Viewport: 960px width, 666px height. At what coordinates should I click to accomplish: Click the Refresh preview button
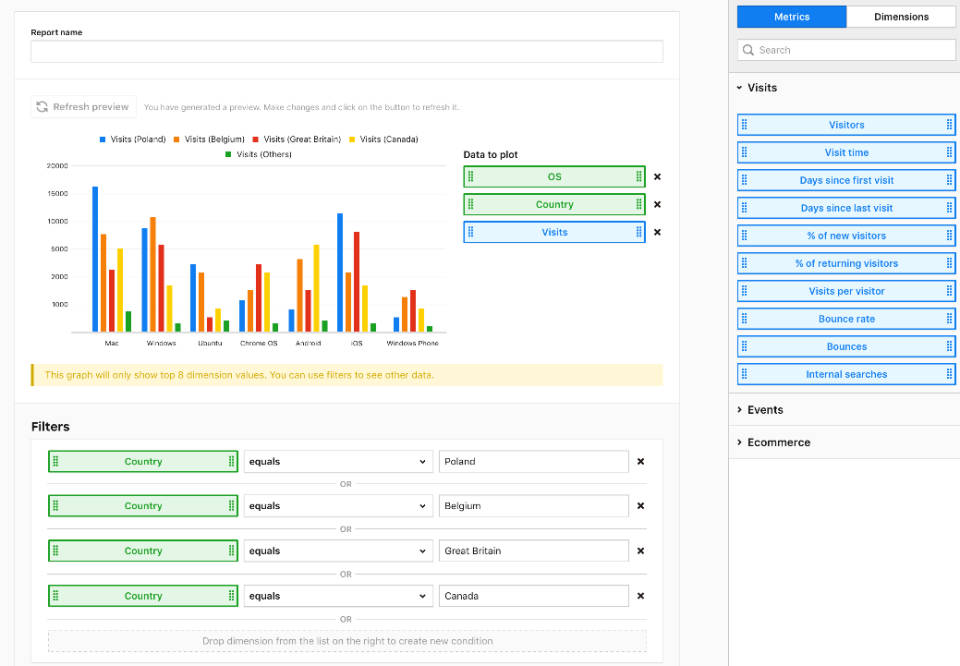(83, 106)
